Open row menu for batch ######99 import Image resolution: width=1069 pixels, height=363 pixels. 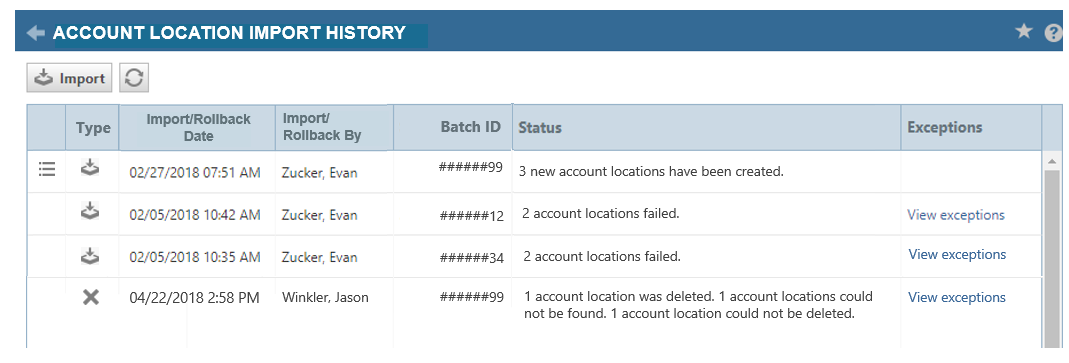point(46,169)
